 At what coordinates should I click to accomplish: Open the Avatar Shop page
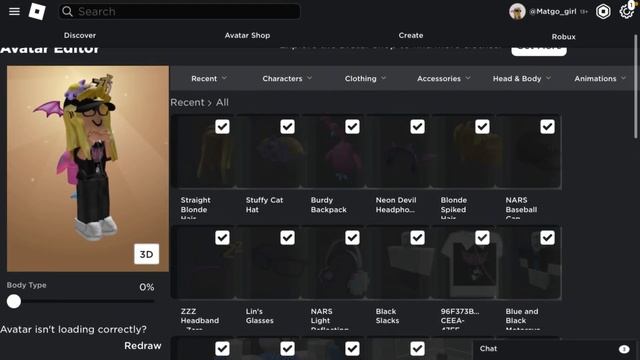click(x=247, y=36)
